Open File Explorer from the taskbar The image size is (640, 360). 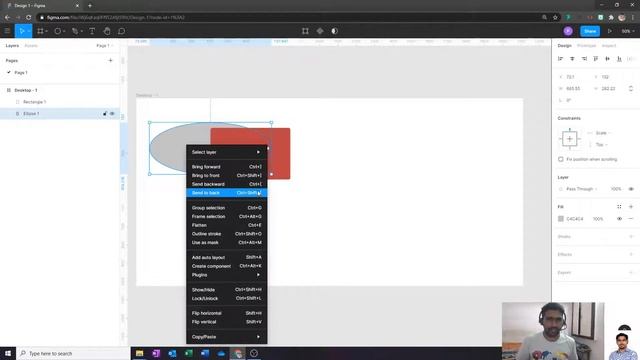pyautogui.click(x=140, y=353)
